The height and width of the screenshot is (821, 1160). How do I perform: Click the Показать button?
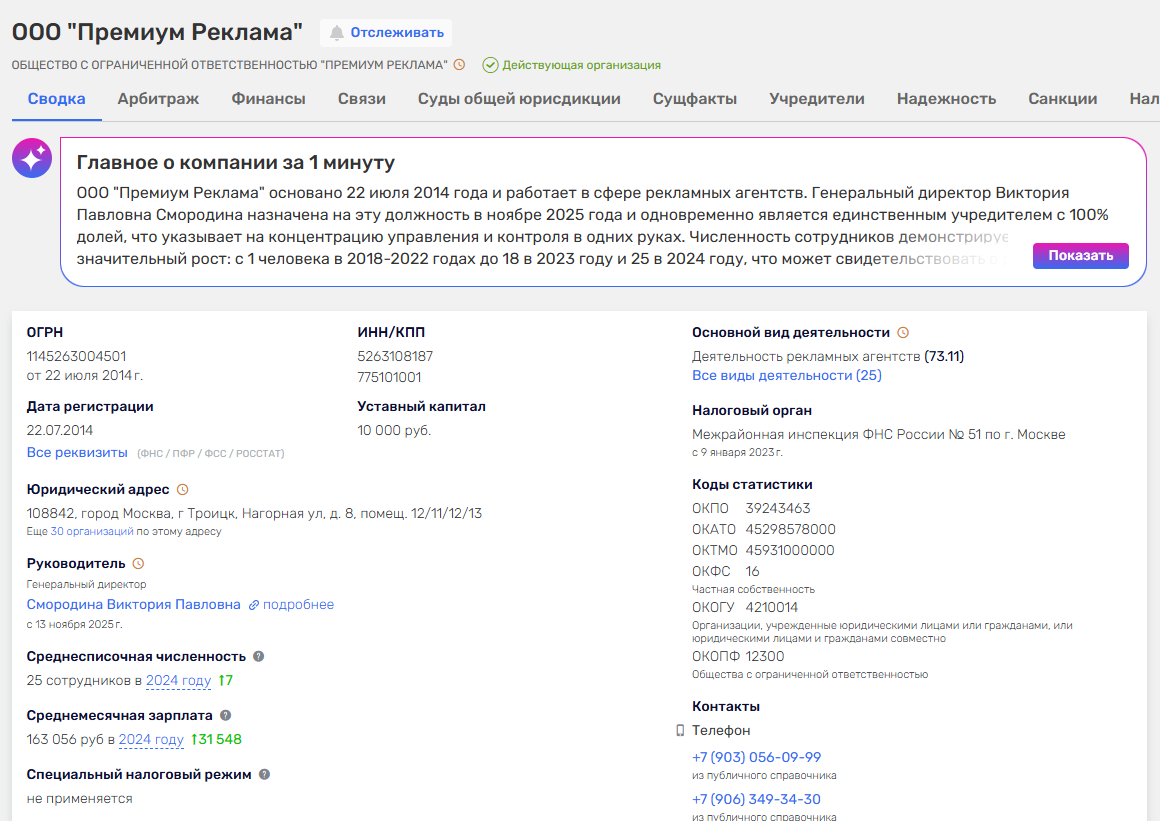coord(1080,255)
